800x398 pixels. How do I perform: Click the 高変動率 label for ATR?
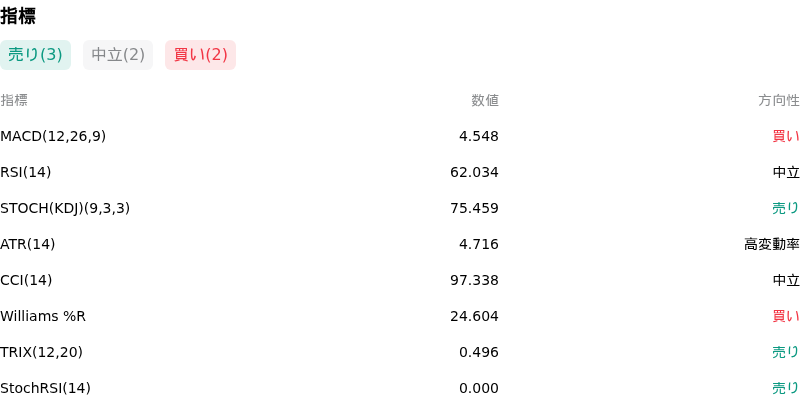772,244
